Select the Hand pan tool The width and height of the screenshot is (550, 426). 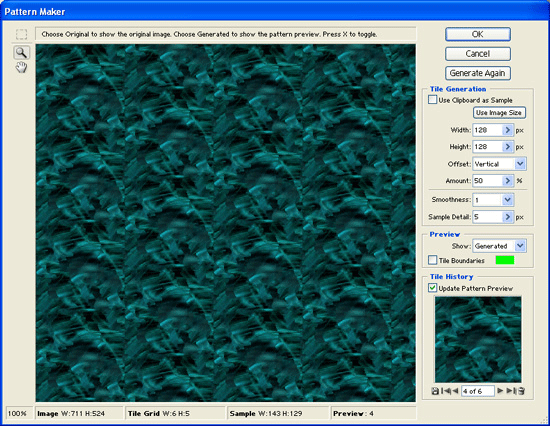pyautogui.click(x=21, y=67)
